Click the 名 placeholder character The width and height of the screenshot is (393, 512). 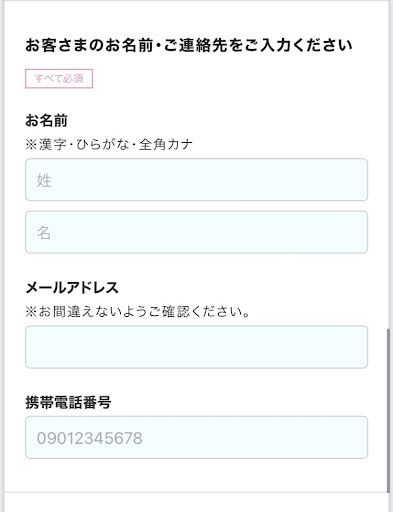point(44,233)
